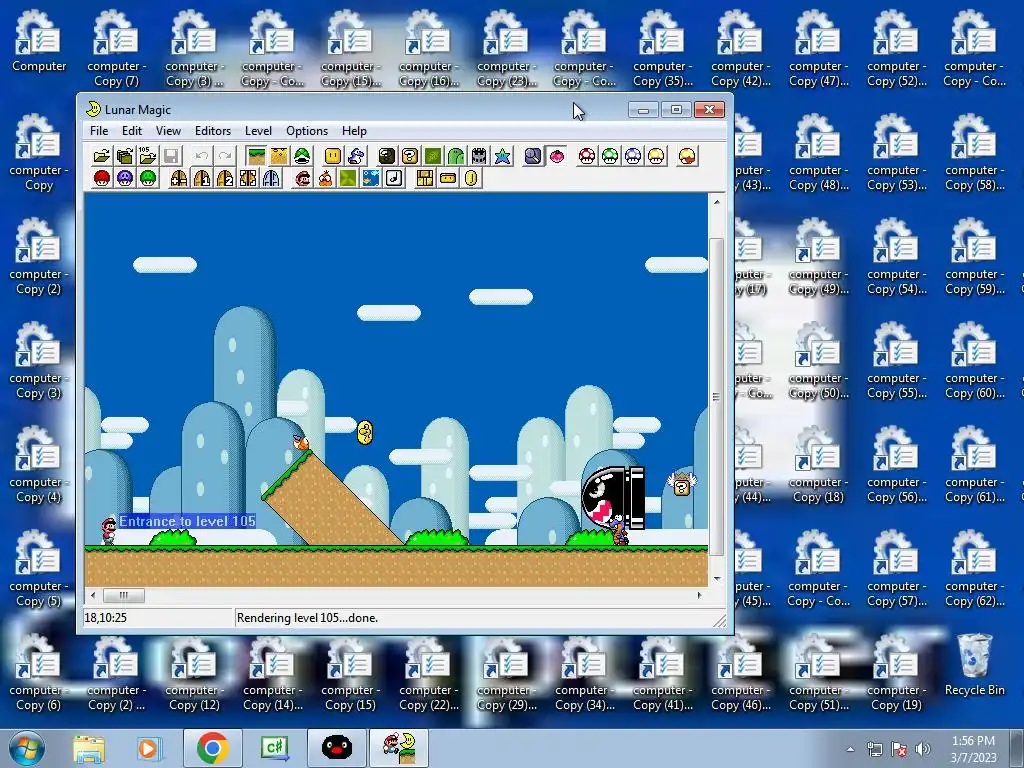Screen dimensions: 1024x768
Task: Open the View menu
Action: pyautogui.click(x=168, y=131)
